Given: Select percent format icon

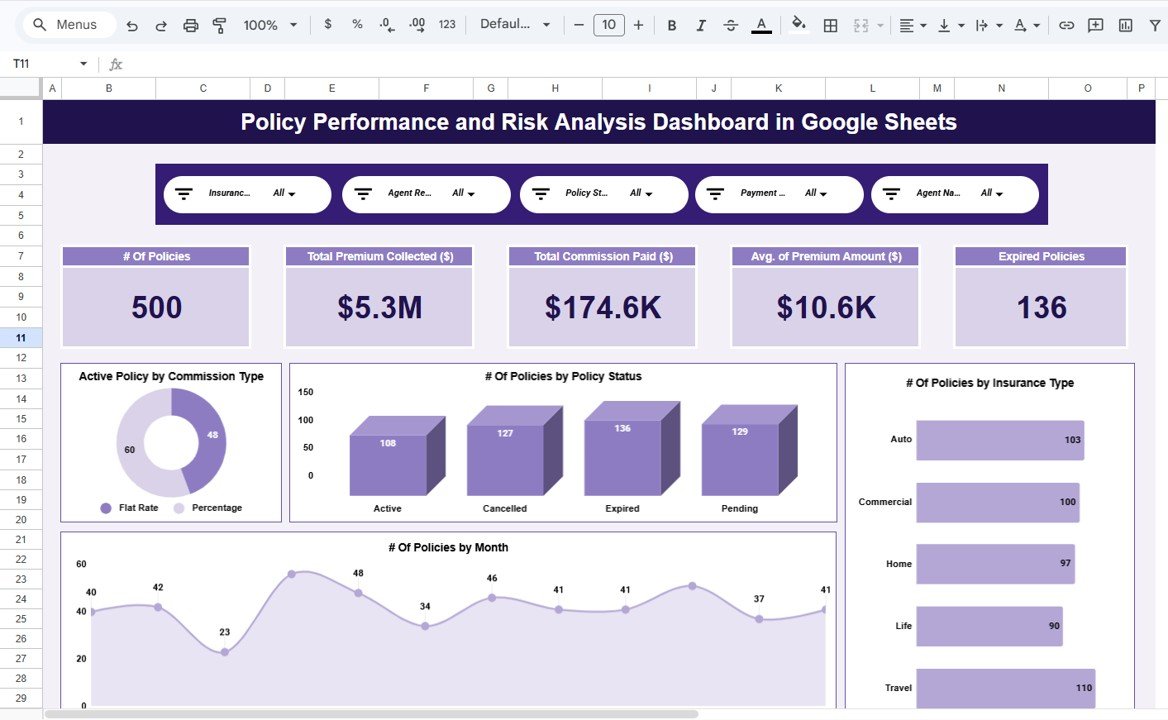Looking at the screenshot, I should [x=356, y=24].
